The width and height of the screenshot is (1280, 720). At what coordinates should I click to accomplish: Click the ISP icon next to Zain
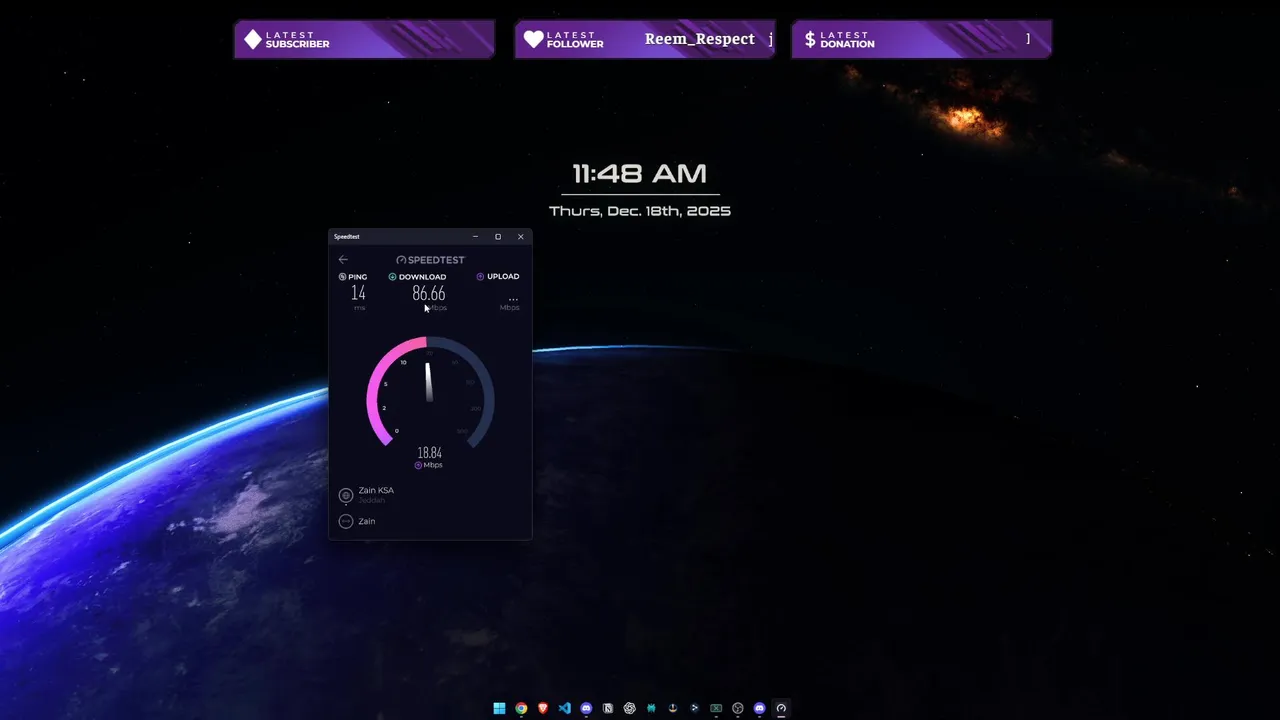click(x=346, y=521)
